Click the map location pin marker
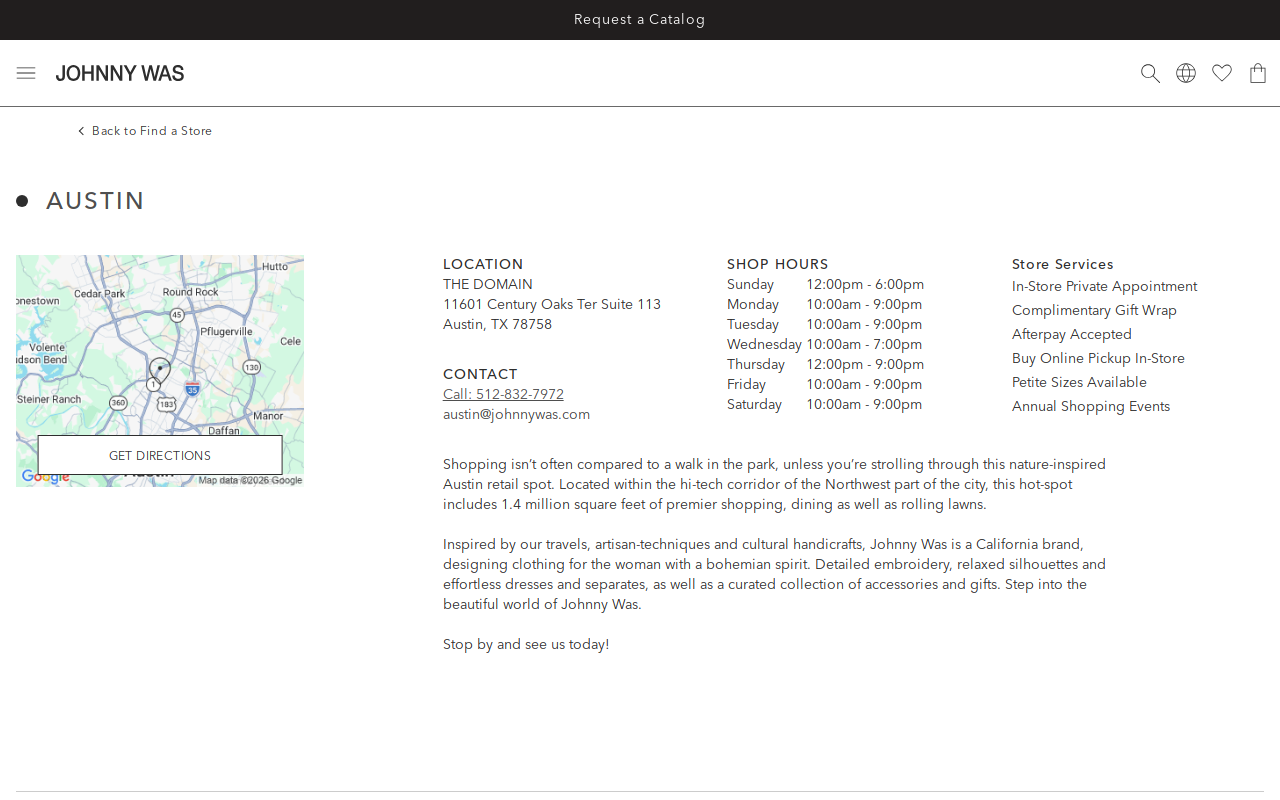The height and width of the screenshot is (800, 1280). point(160,370)
